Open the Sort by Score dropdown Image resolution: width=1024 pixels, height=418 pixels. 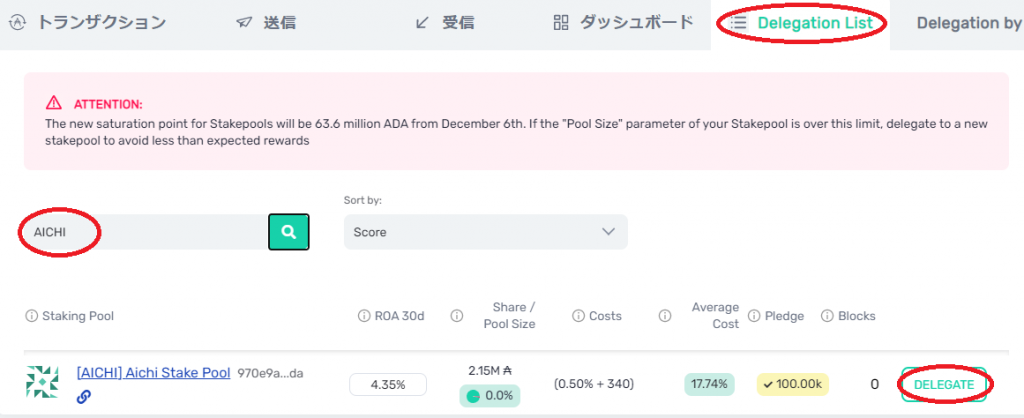pyautogui.click(x=485, y=232)
